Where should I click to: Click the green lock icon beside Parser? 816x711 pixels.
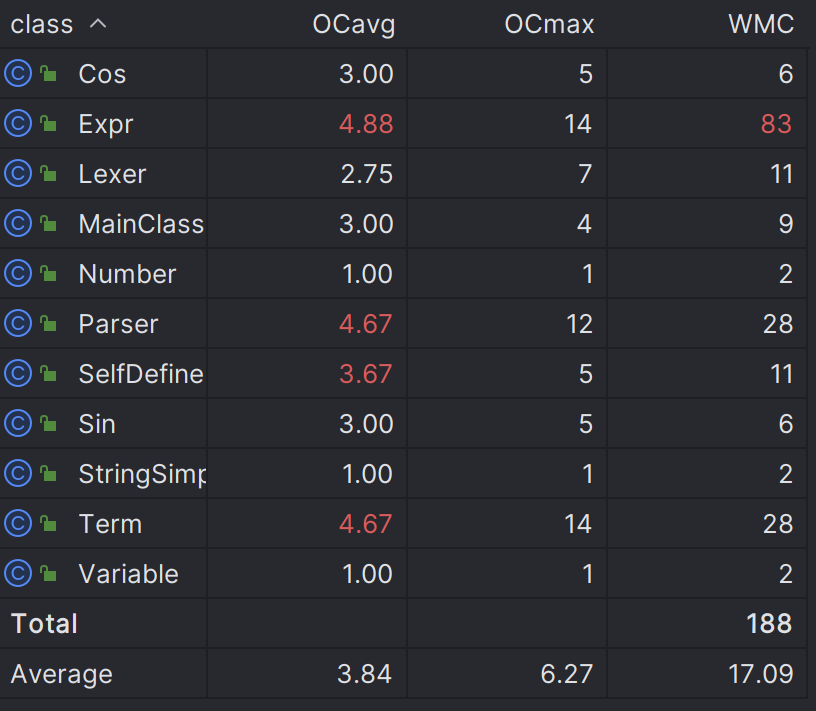48,324
